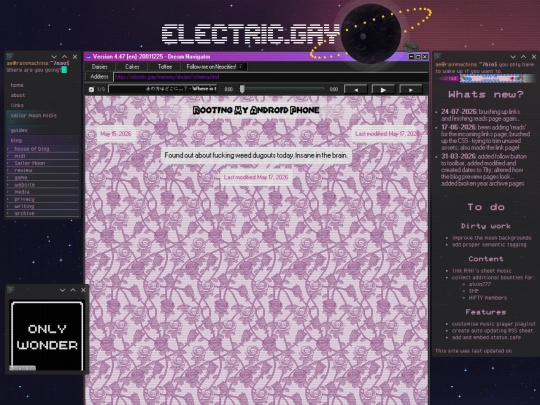The height and width of the screenshot is (405, 540).
Task: Collapse the Whats new panel with down chevron
Action: (x=513, y=57)
